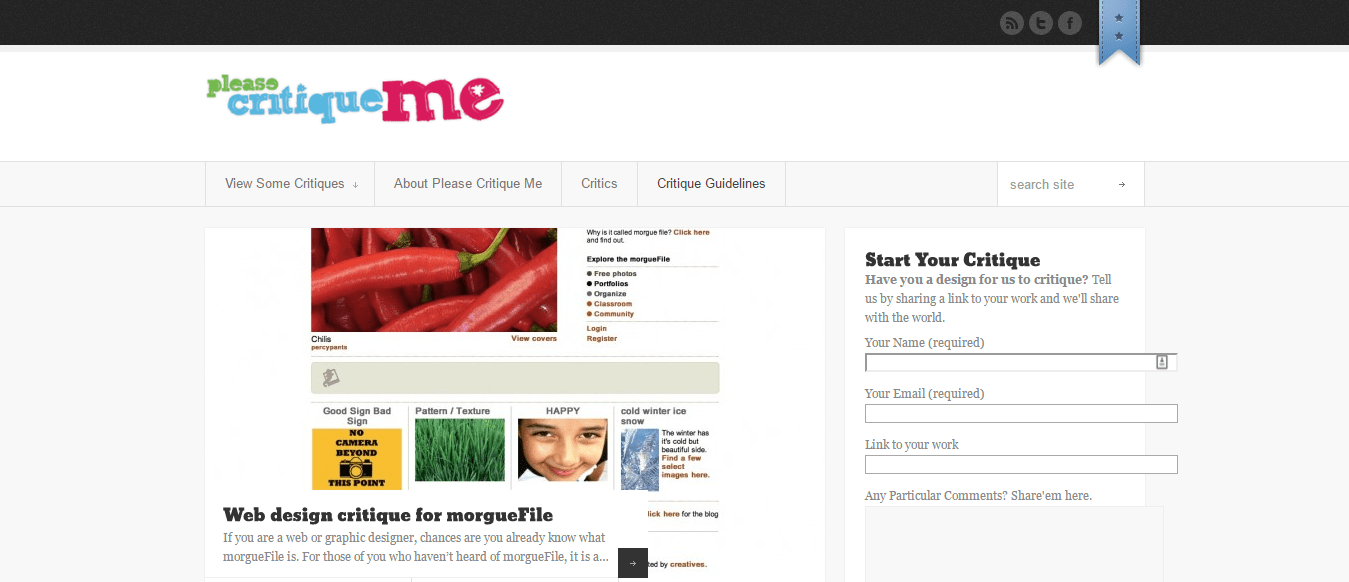
Task: Subscribe via the RSS feed icon
Action: click(1011, 22)
